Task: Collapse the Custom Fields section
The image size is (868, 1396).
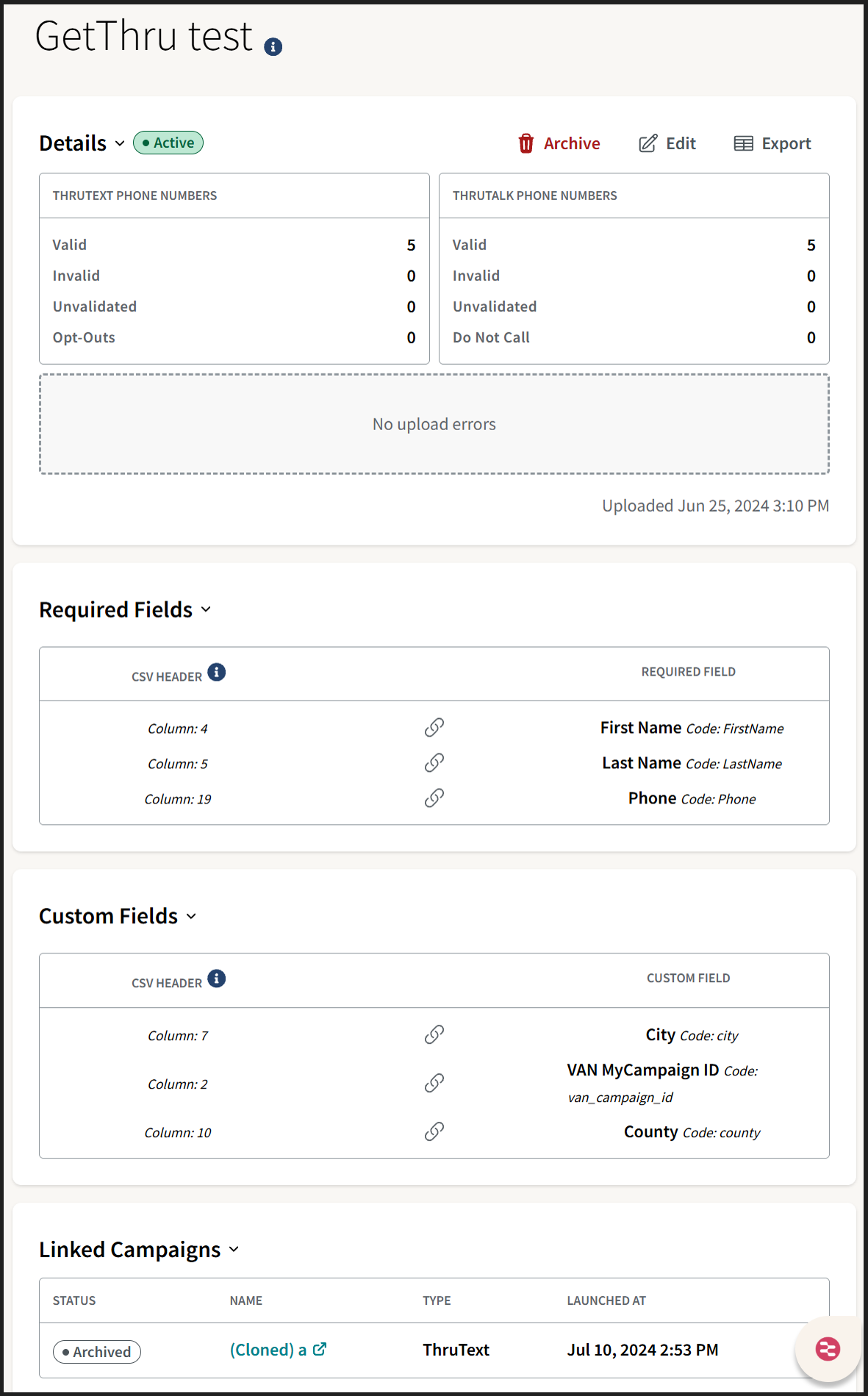Action: coord(191,916)
